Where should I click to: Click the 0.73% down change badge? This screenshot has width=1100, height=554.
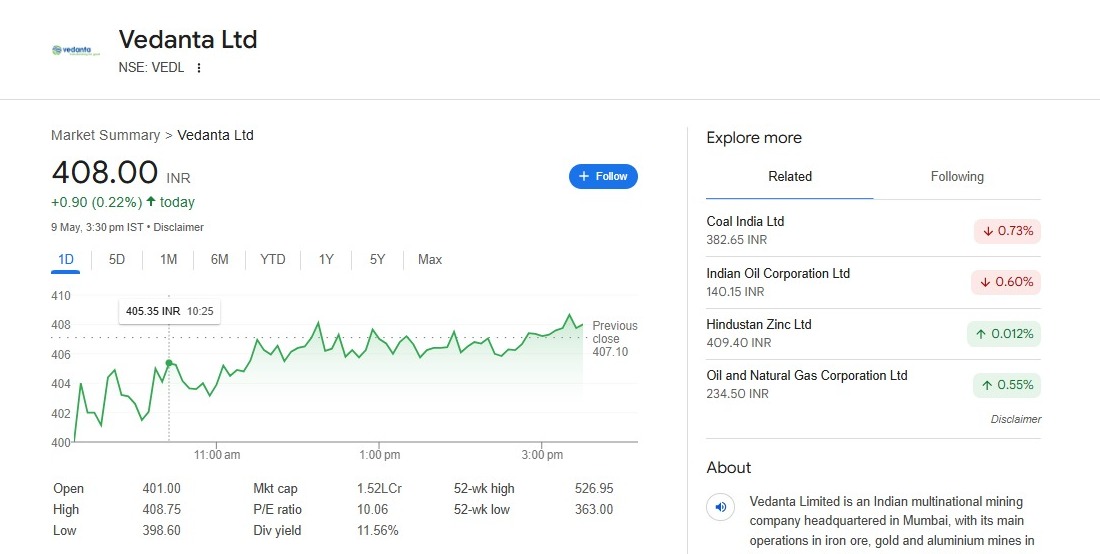1007,231
